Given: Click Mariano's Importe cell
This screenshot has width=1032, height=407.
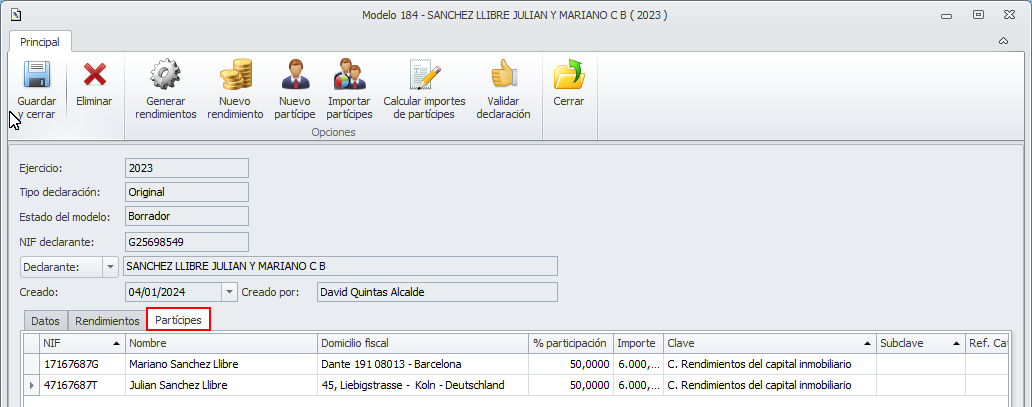Looking at the screenshot, I should click(638, 364).
